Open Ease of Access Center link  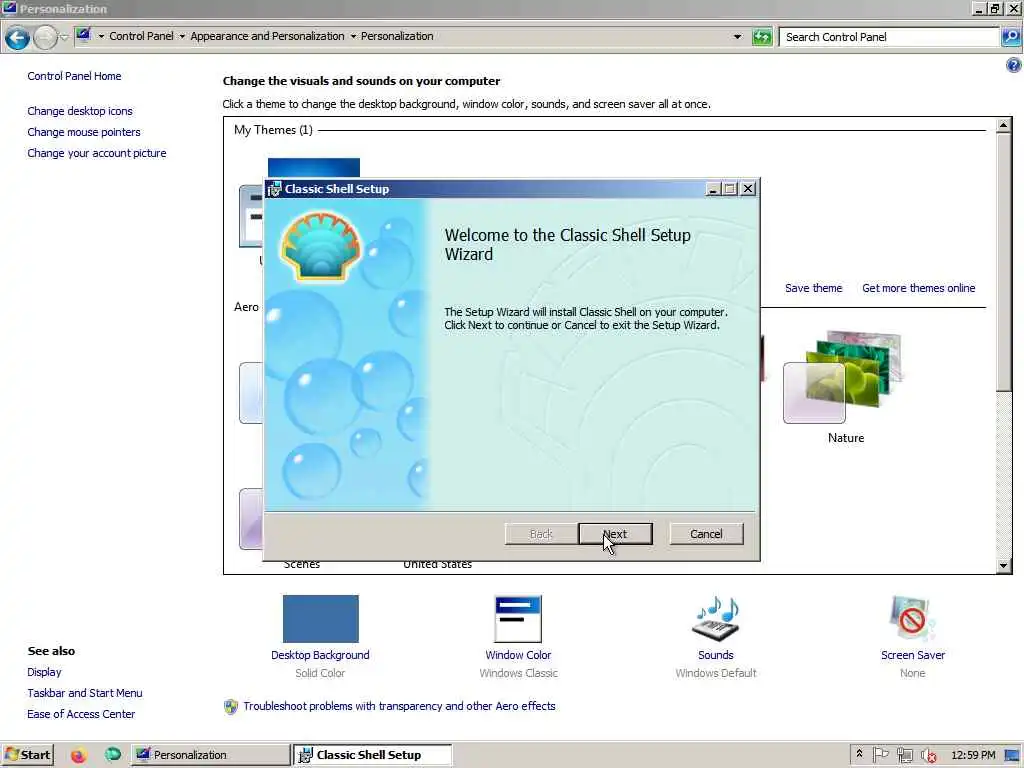(x=81, y=714)
